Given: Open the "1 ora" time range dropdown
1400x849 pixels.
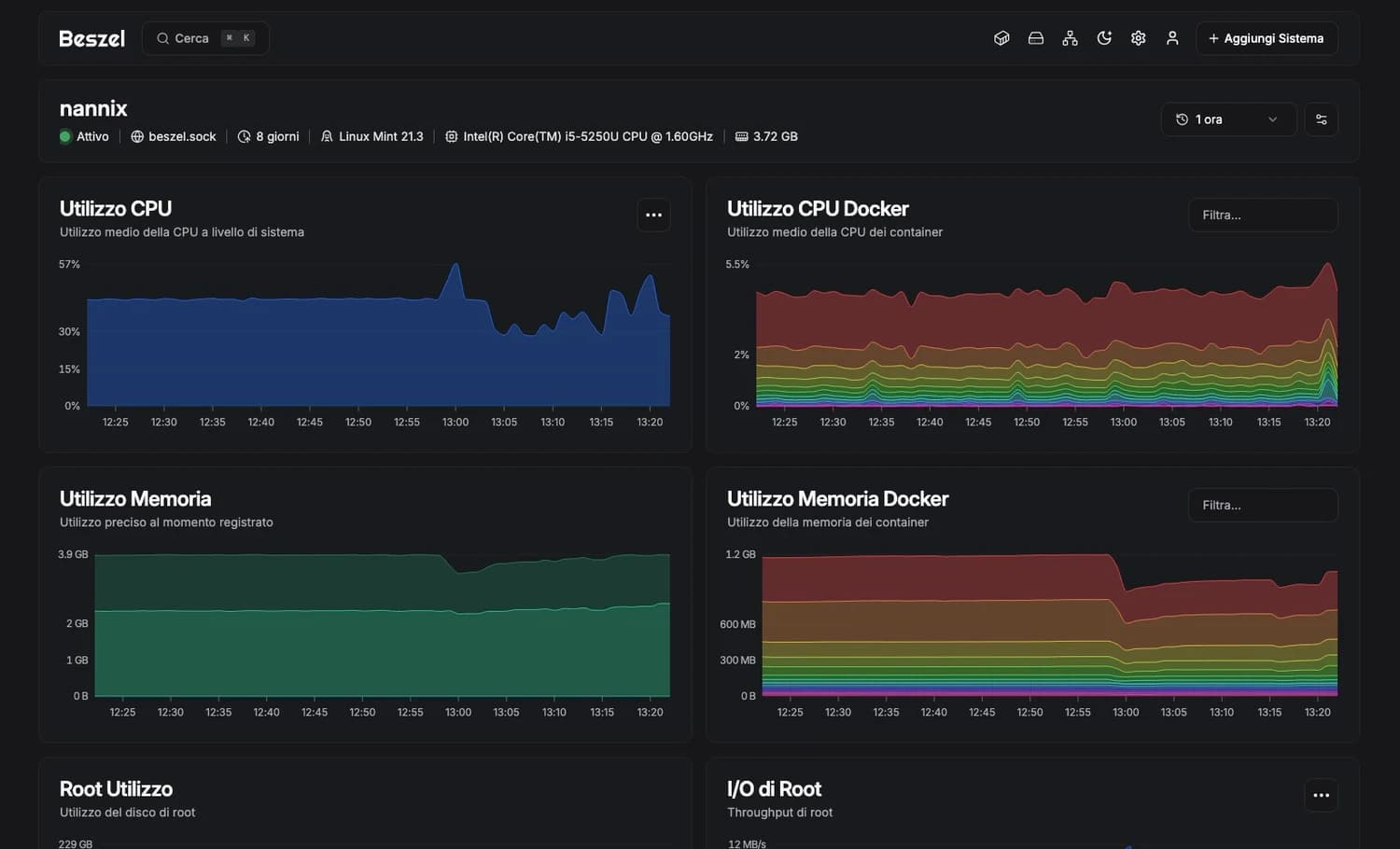Looking at the screenshot, I should coord(1228,119).
